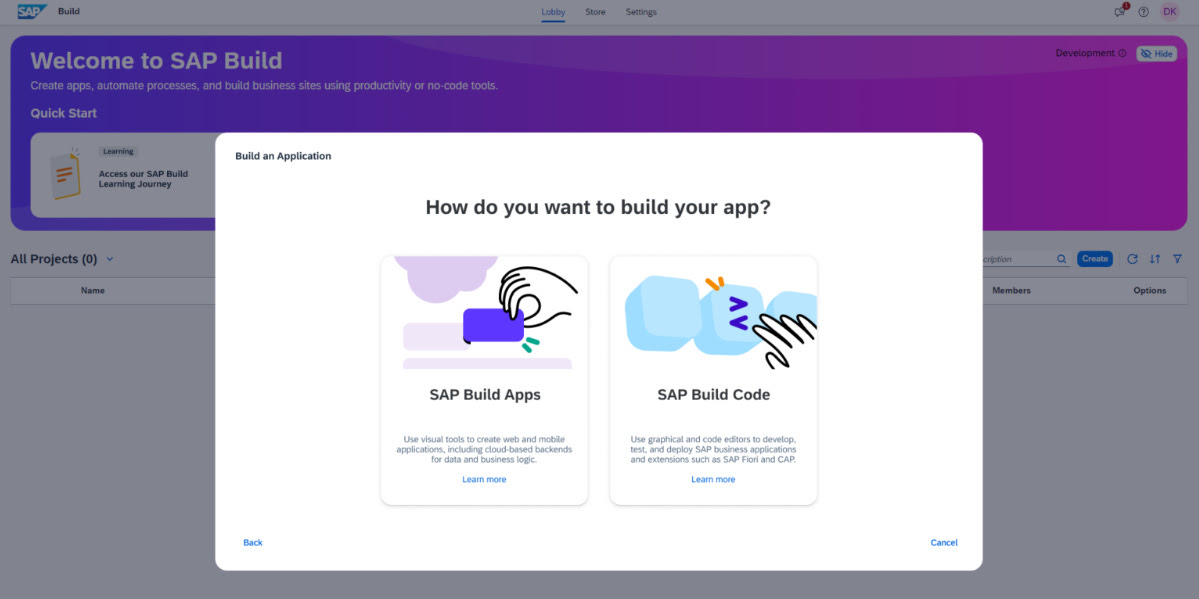Screen dimensions: 1199x599
Task: Click the Development environment label
Action: click(x=1084, y=54)
